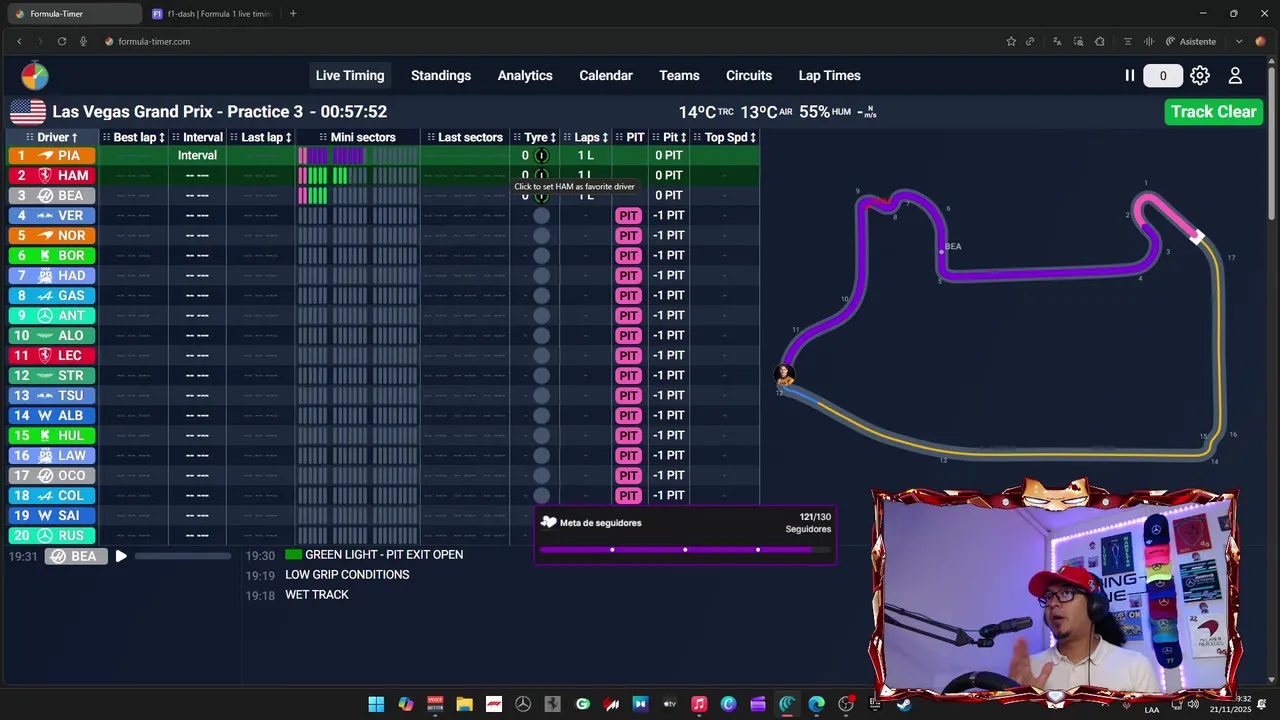The width and height of the screenshot is (1280, 720).
Task: Pause the live timing feed
Action: (1130, 76)
